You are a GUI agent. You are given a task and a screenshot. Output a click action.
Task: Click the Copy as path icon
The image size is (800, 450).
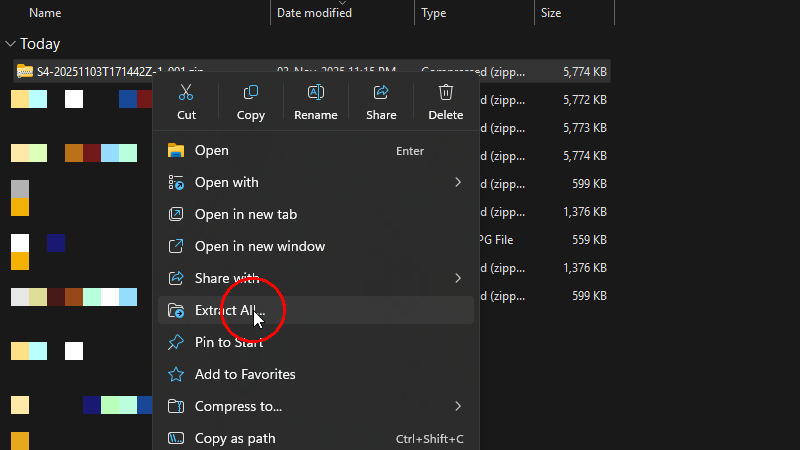pyautogui.click(x=176, y=438)
